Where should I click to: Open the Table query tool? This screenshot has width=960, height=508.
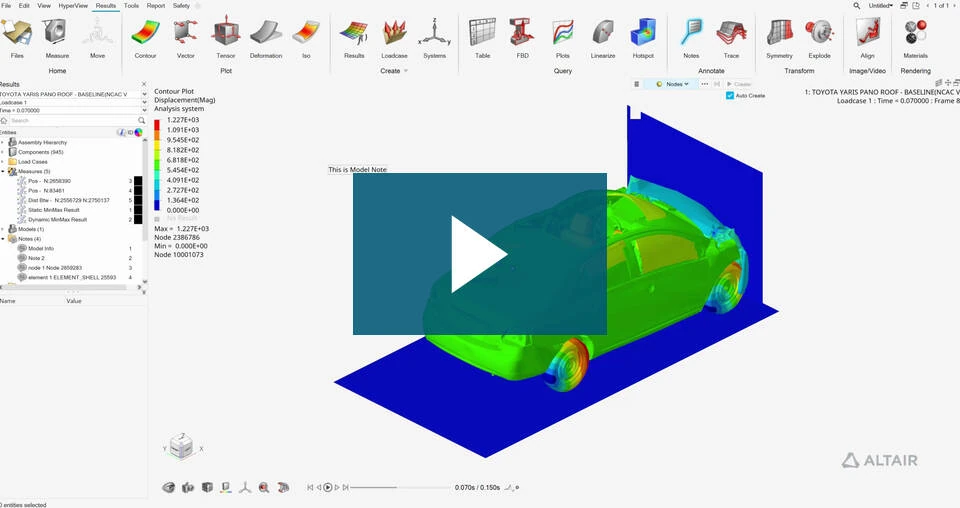tap(482, 38)
